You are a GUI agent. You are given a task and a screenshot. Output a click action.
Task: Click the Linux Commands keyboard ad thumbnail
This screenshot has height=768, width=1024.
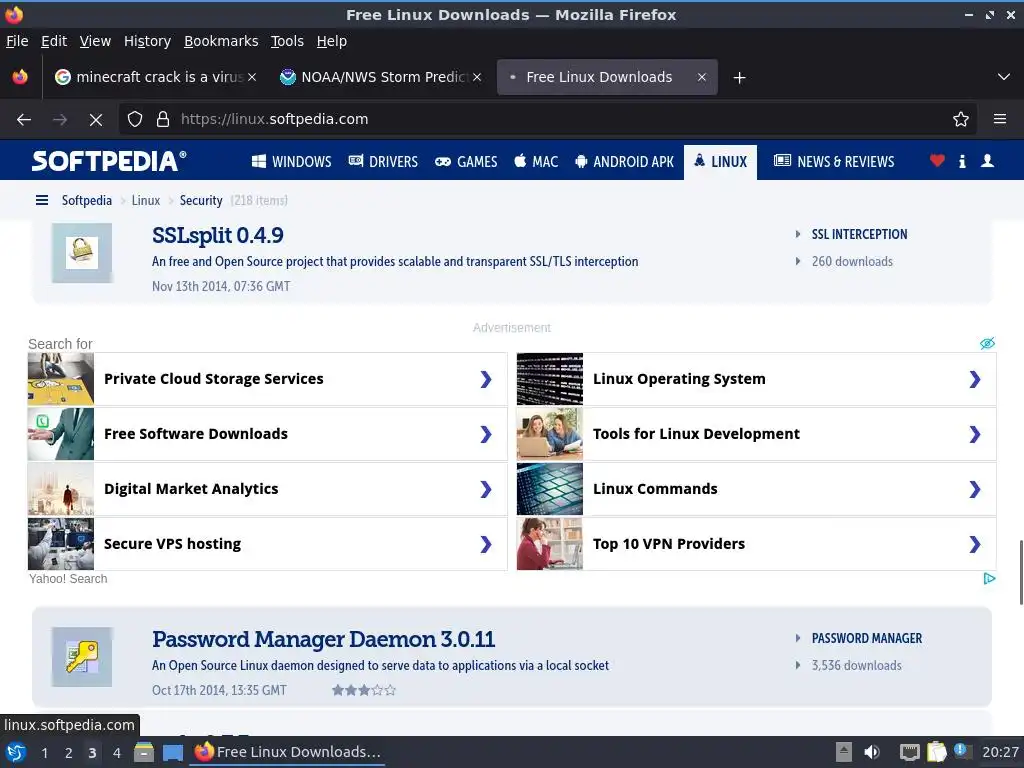coord(550,489)
